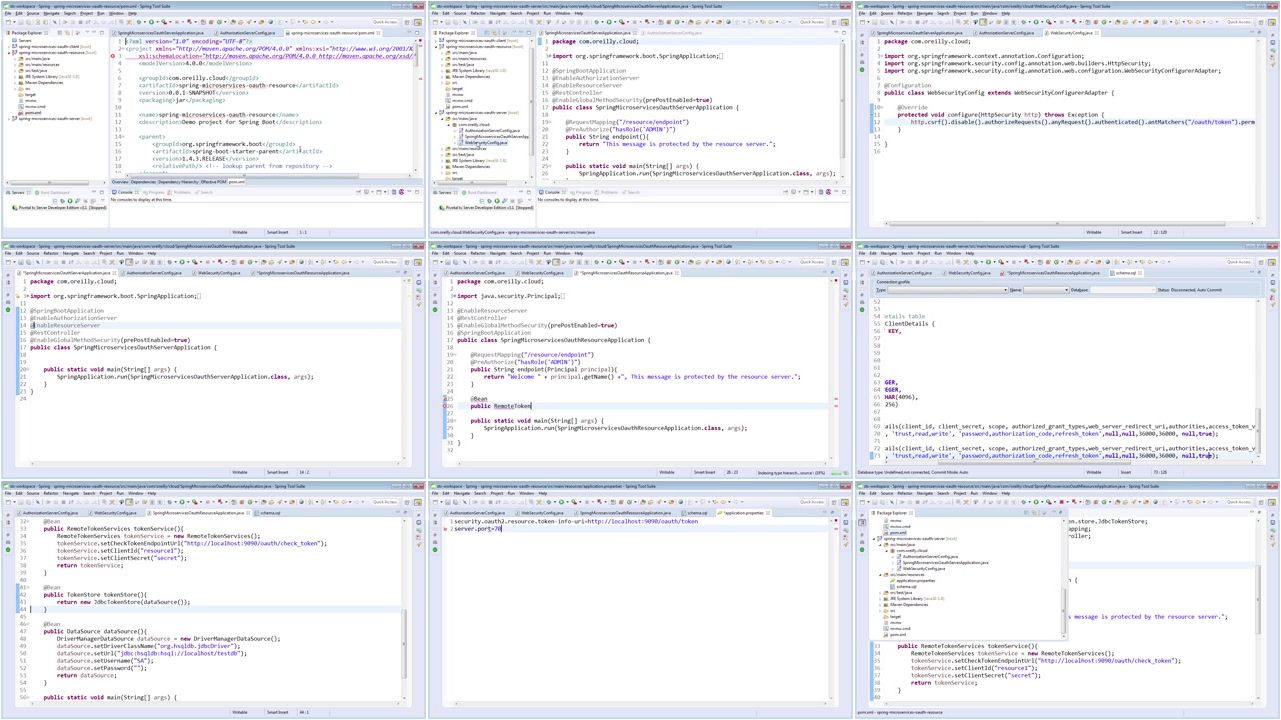Select Servers node in pom.xml window's Package Explorer

click(25, 40)
